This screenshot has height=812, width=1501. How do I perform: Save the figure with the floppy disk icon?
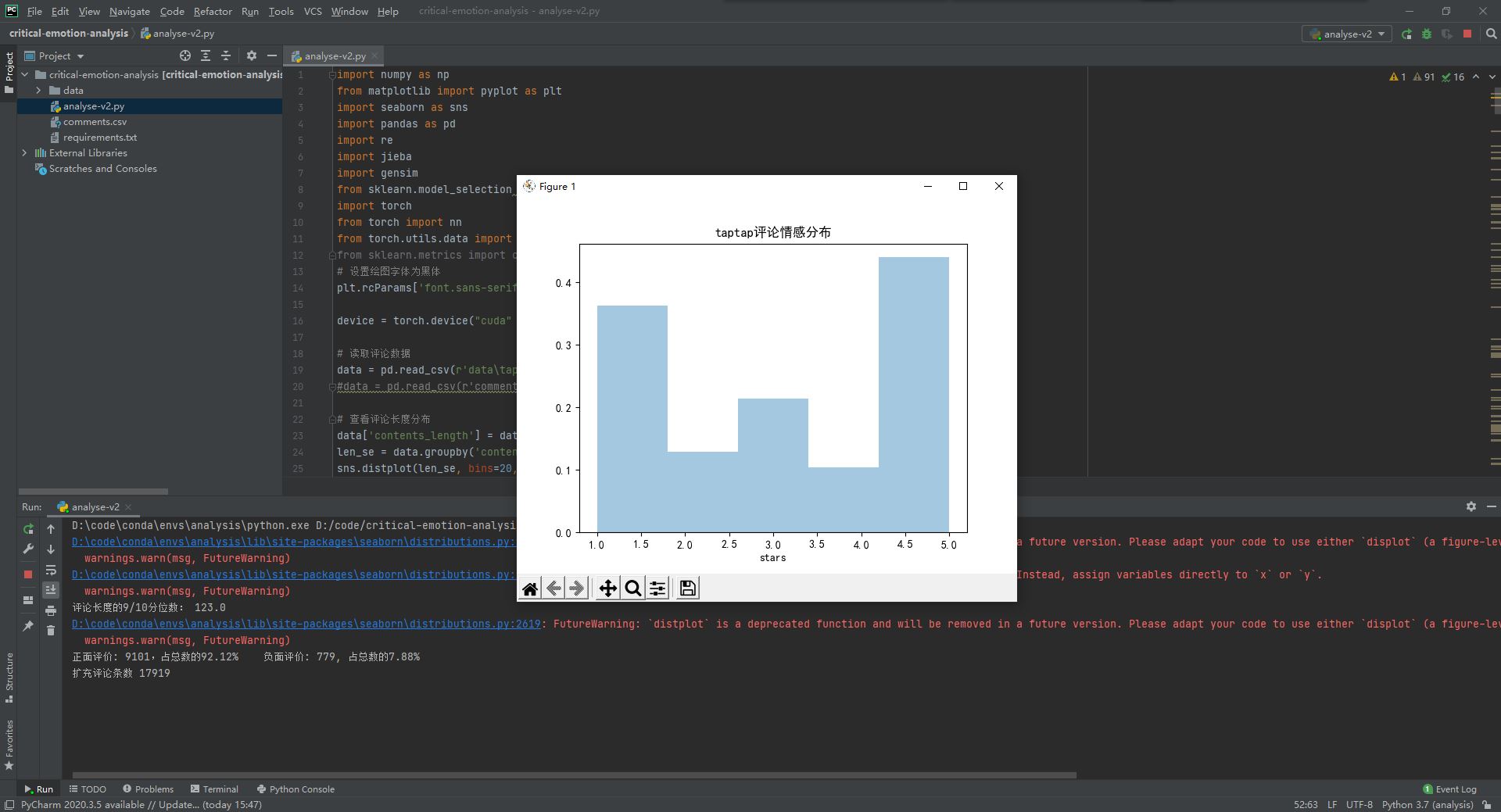coord(688,588)
